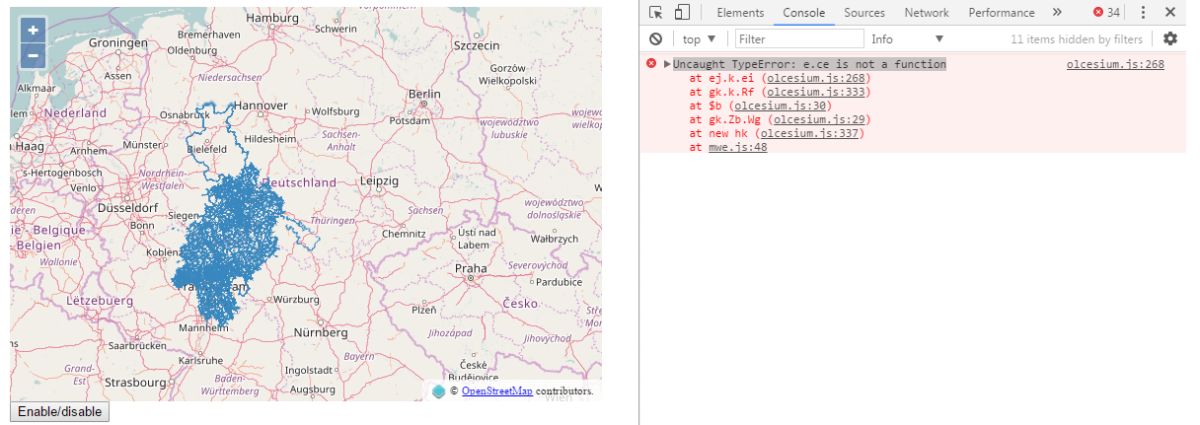Open the Sources tab
This screenshot has width=1200, height=425.
864,13
